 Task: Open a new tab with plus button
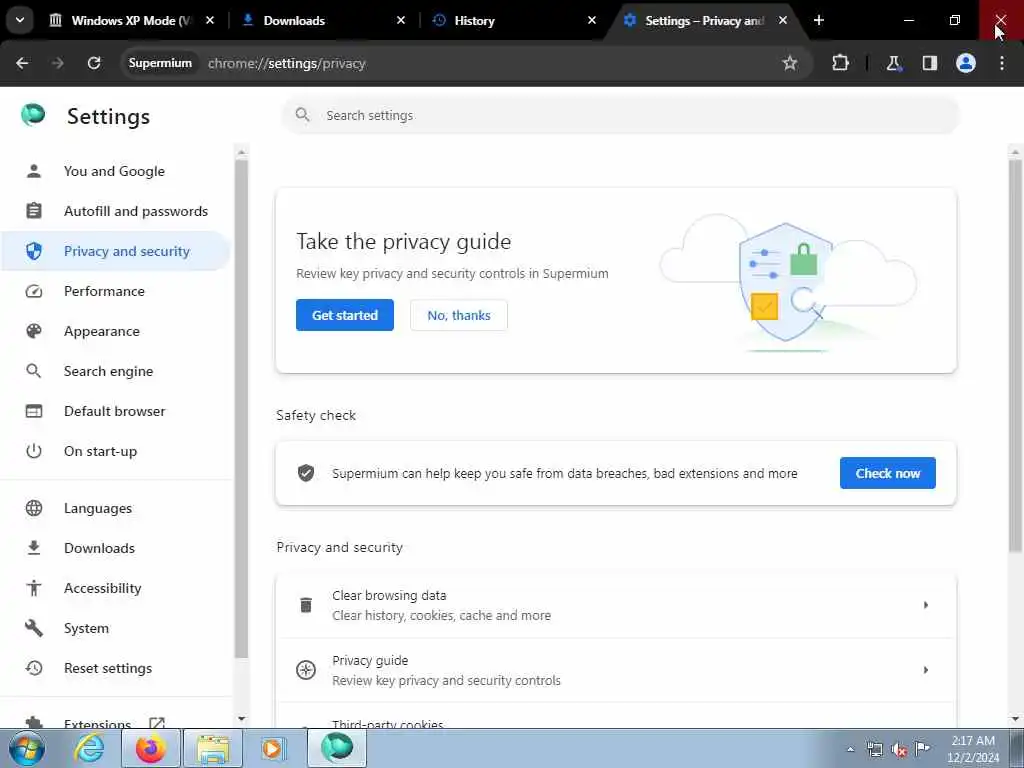coord(819,20)
